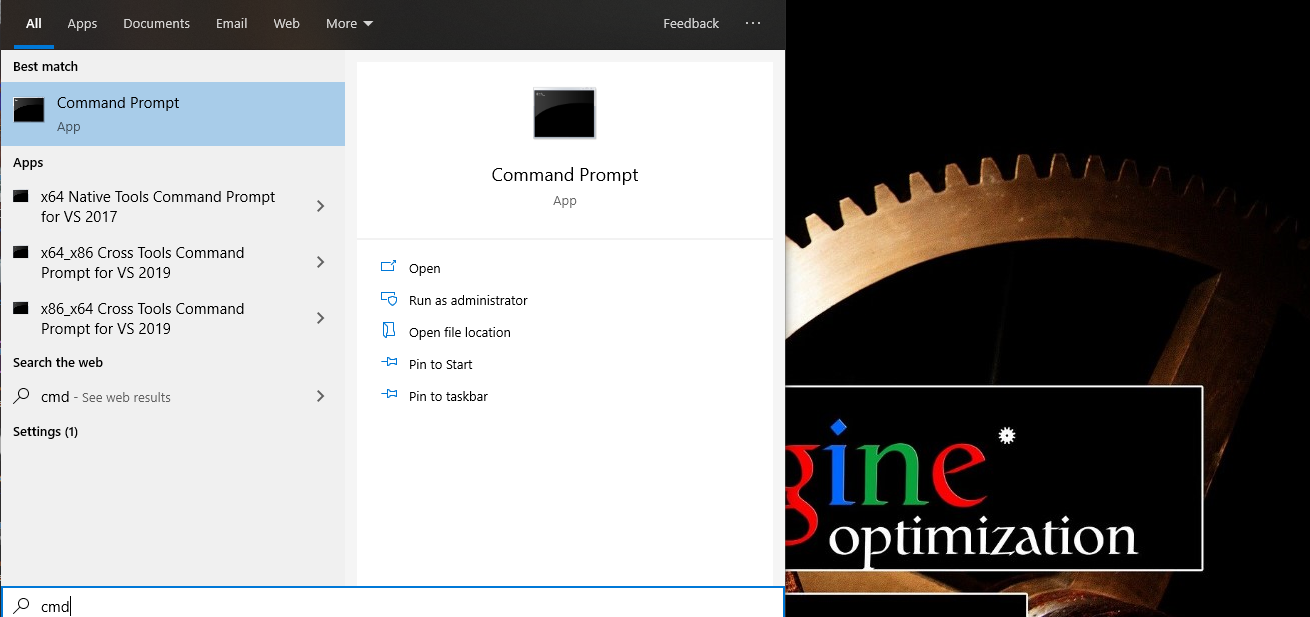Click the Best match section header
The image size is (1310, 617).
(x=45, y=67)
